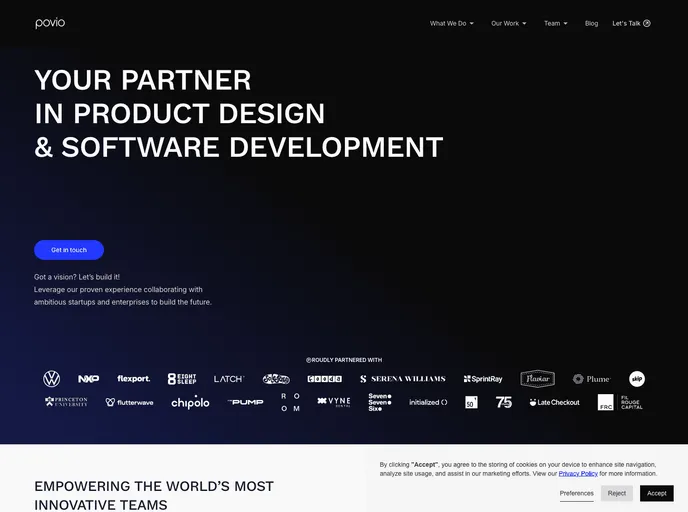Click the Princeton University logo
The width and height of the screenshot is (688, 512).
point(66,401)
